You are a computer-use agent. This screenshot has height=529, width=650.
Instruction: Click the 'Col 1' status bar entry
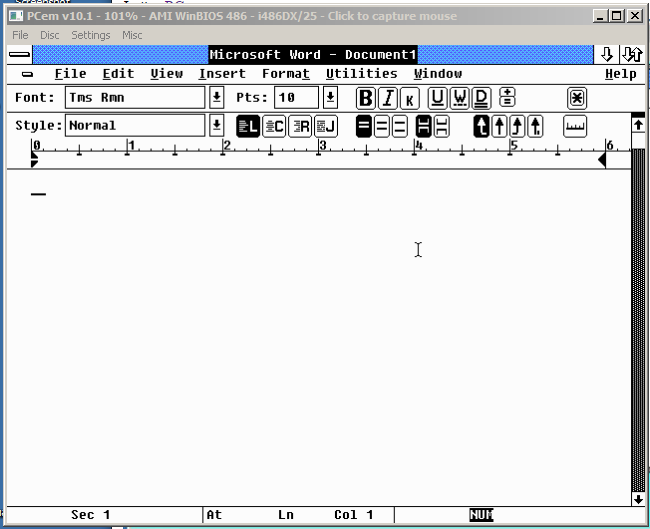[354, 515]
